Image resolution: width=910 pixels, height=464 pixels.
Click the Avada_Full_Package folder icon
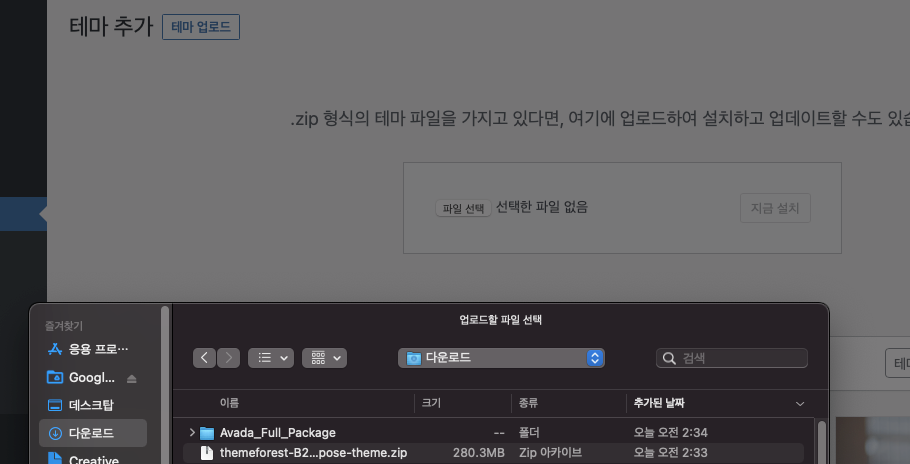pos(207,433)
